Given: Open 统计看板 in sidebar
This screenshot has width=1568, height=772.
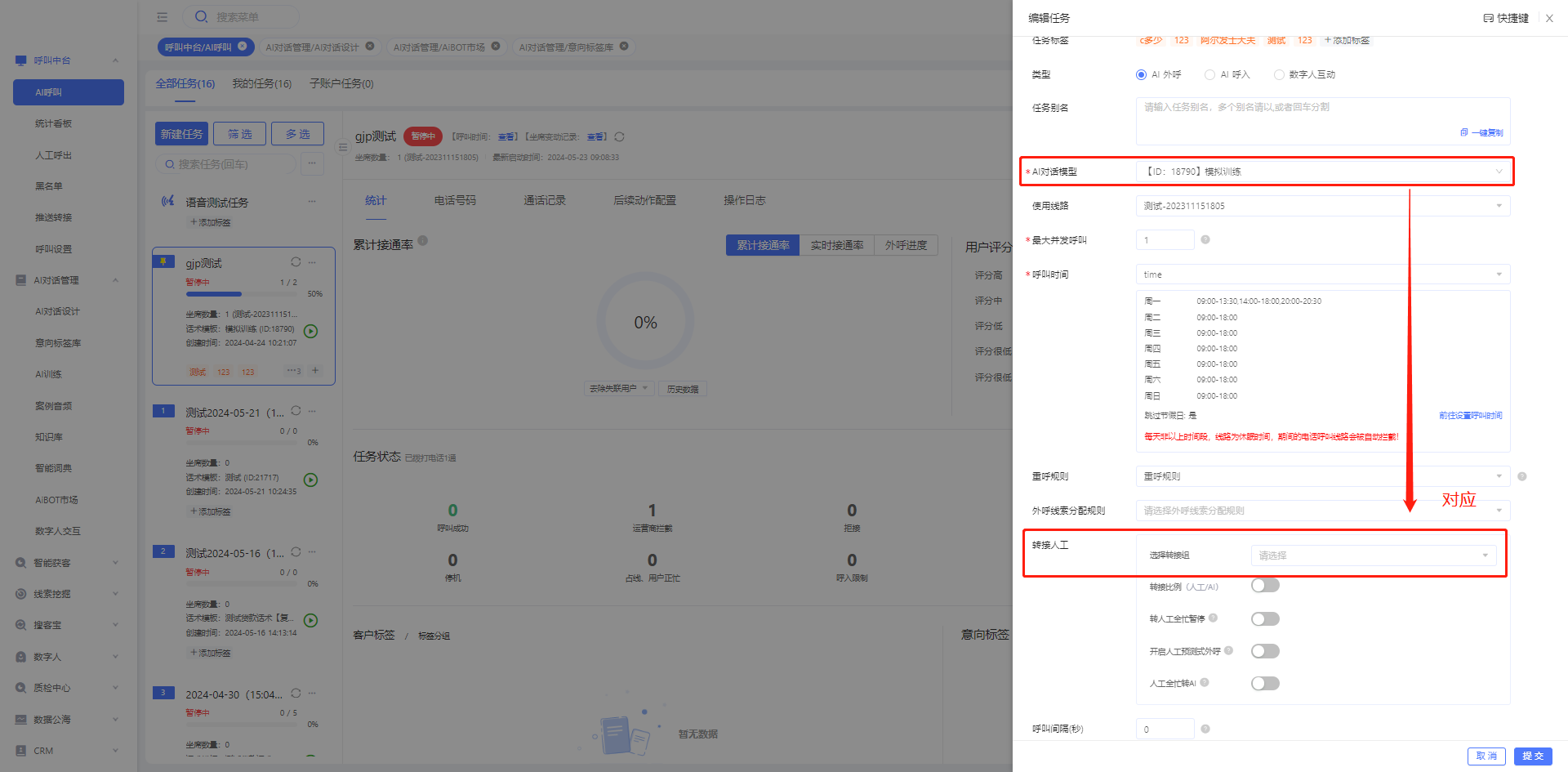Looking at the screenshot, I should (x=53, y=123).
